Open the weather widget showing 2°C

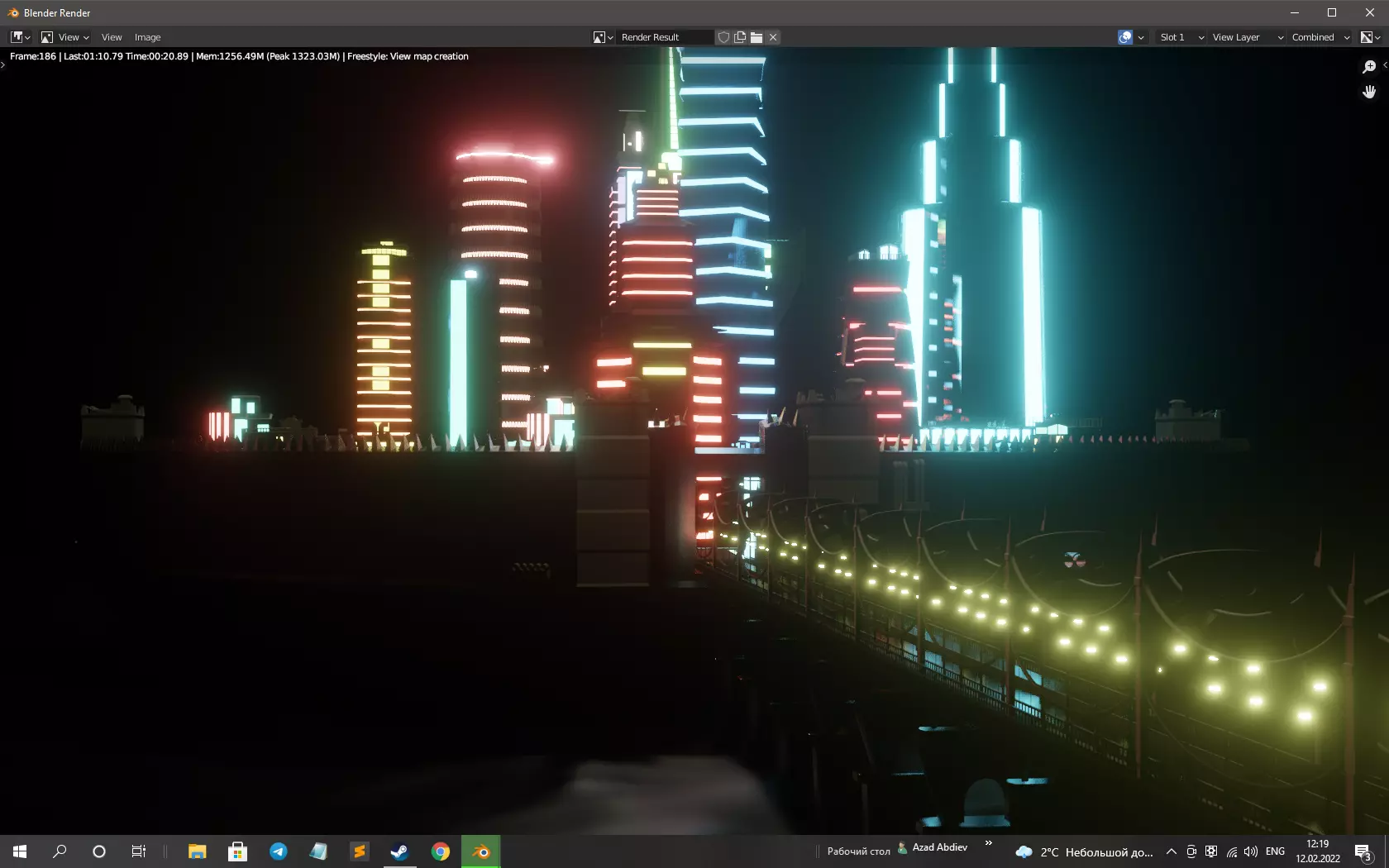coord(1084,851)
